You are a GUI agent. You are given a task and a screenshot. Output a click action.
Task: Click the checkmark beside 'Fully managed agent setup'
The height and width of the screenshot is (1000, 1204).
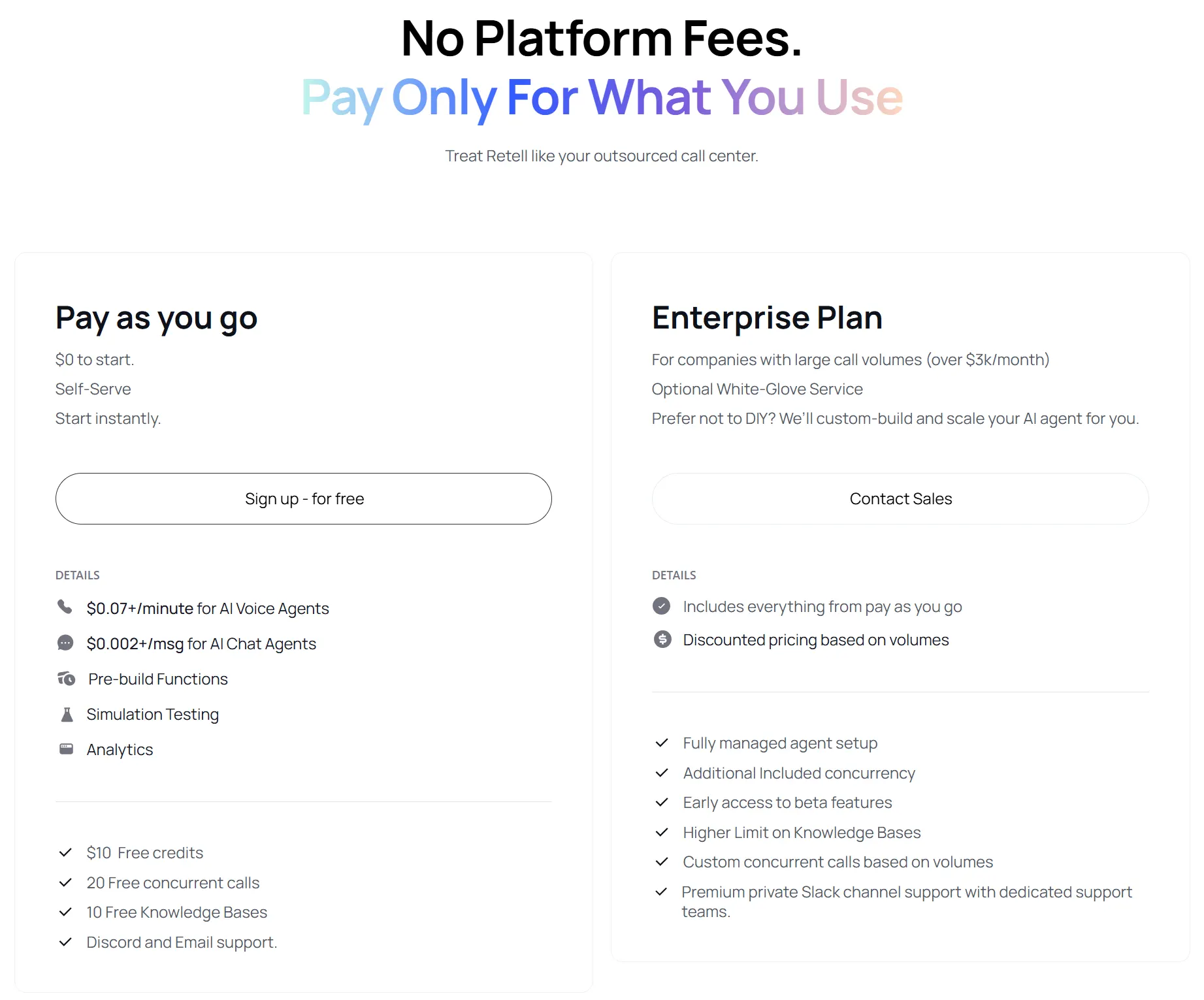click(x=662, y=743)
